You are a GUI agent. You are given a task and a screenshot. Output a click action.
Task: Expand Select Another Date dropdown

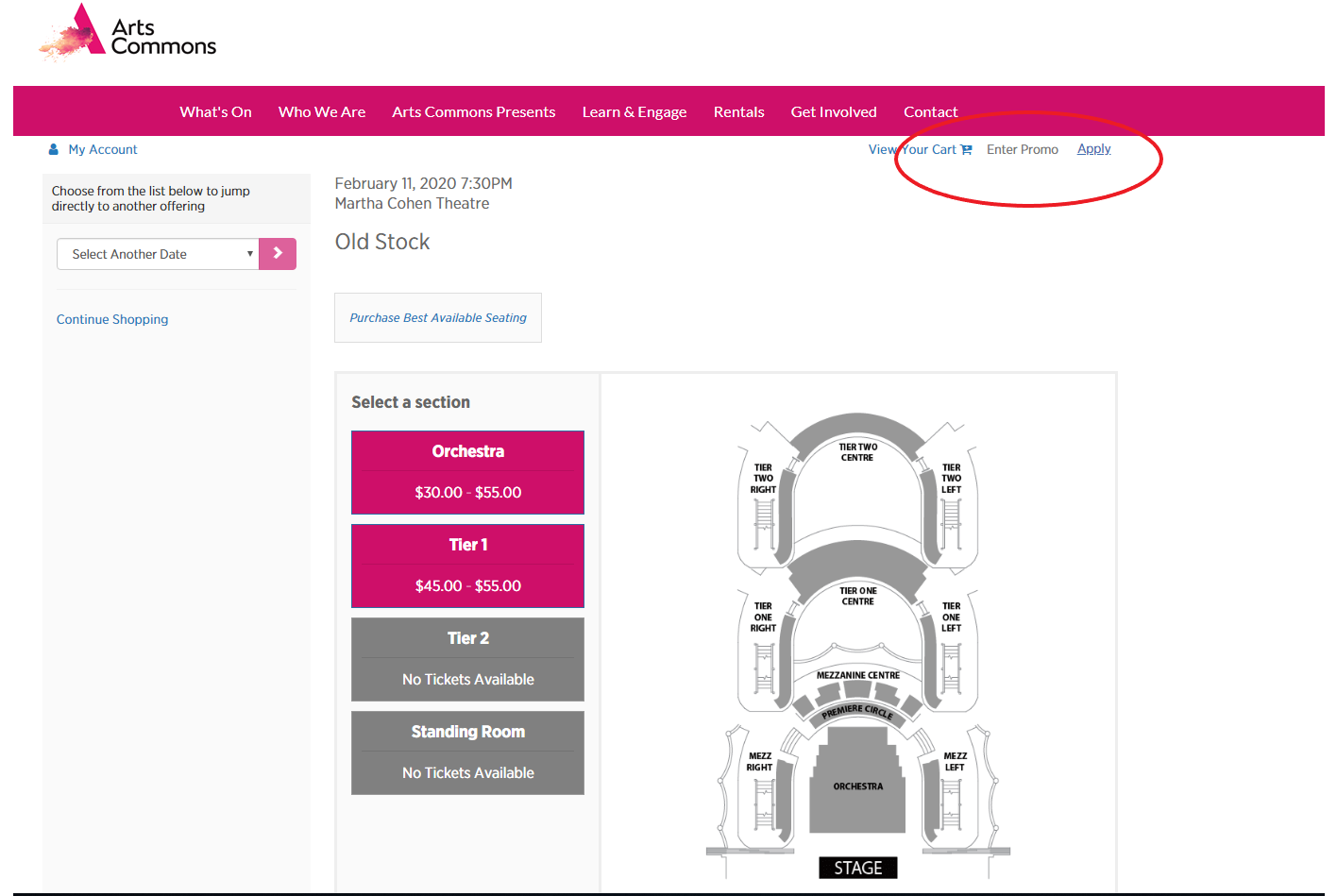(x=158, y=254)
